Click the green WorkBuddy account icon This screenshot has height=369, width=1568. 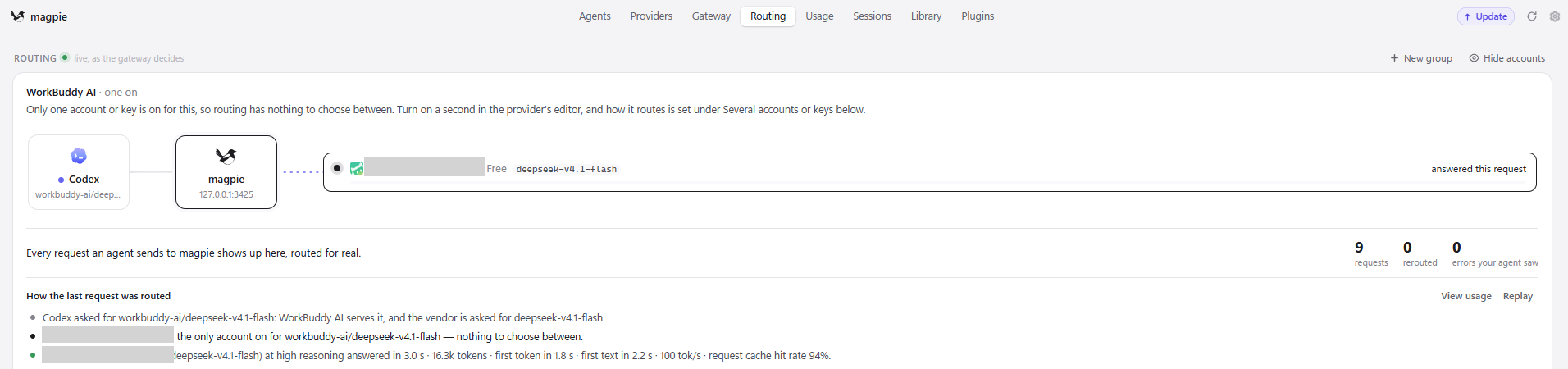tap(357, 168)
